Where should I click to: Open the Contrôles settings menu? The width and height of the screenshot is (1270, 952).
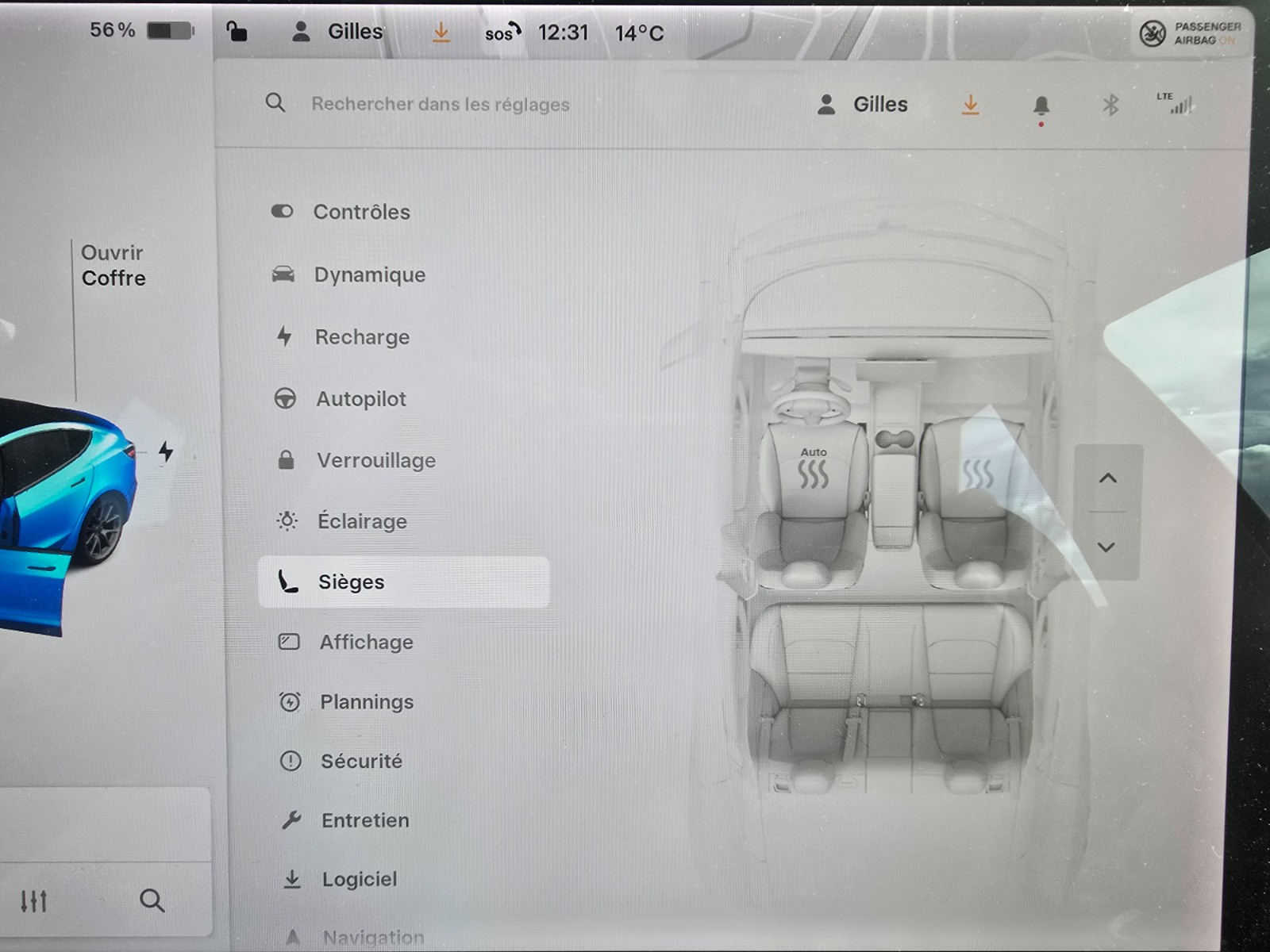tap(361, 212)
